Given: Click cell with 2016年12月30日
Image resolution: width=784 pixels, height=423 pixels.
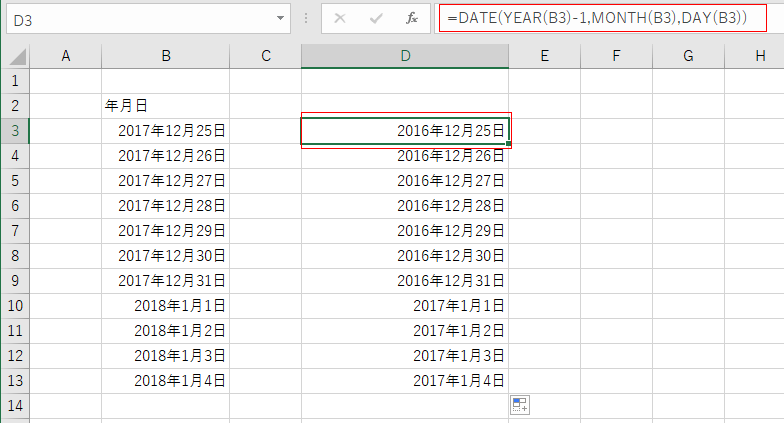Looking at the screenshot, I should point(405,256).
